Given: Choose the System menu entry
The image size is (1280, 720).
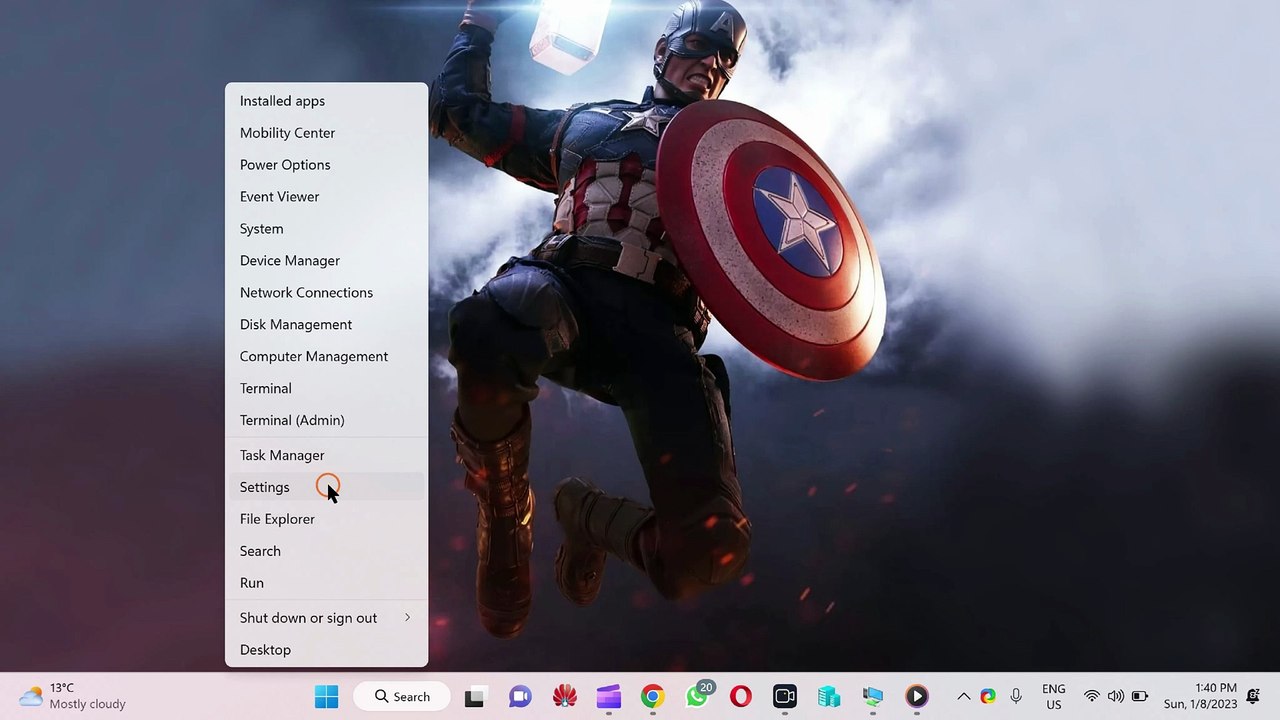Looking at the screenshot, I should [x=326, y=229].
